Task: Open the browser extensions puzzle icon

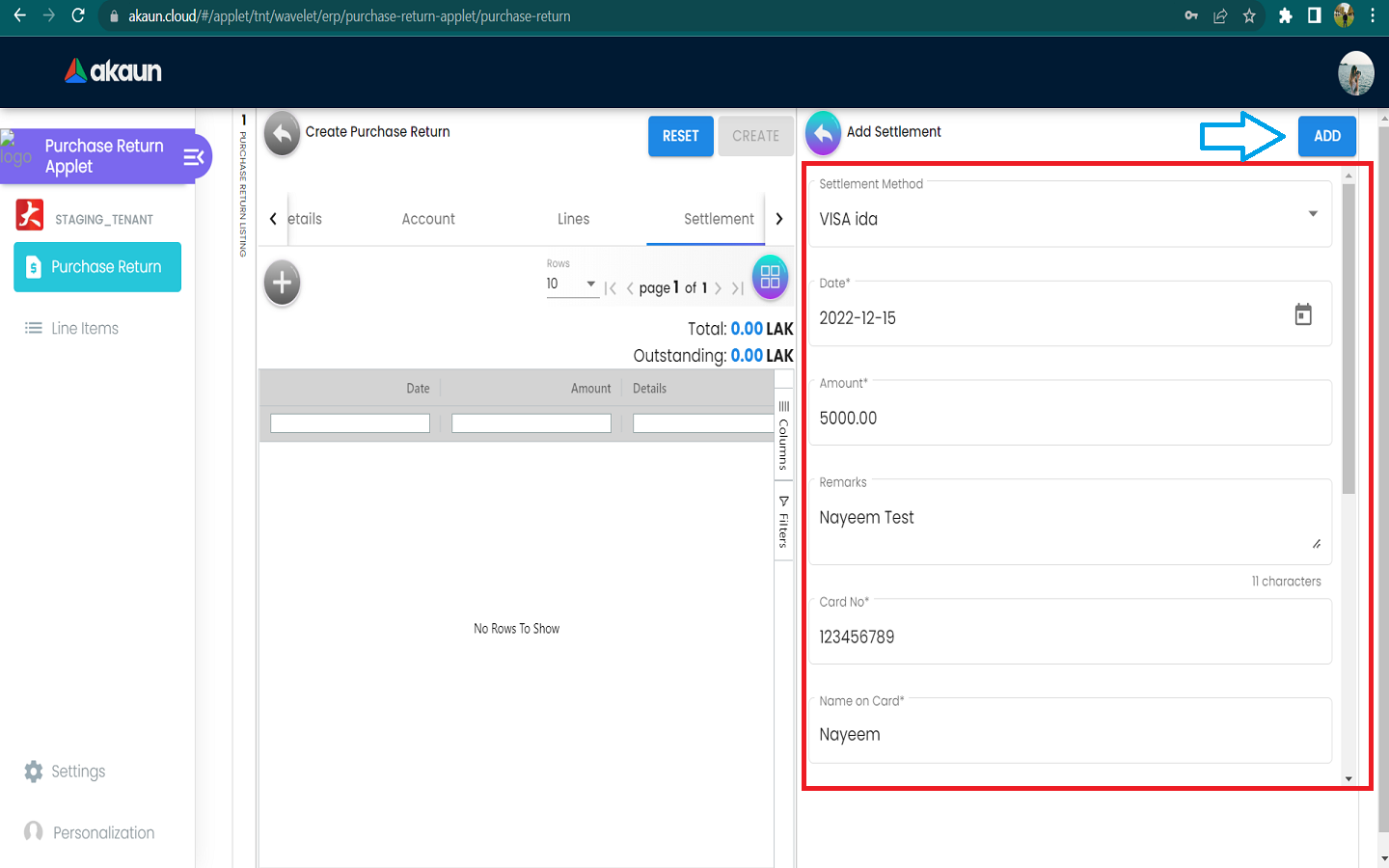Action: click(x=1285, y=15)
